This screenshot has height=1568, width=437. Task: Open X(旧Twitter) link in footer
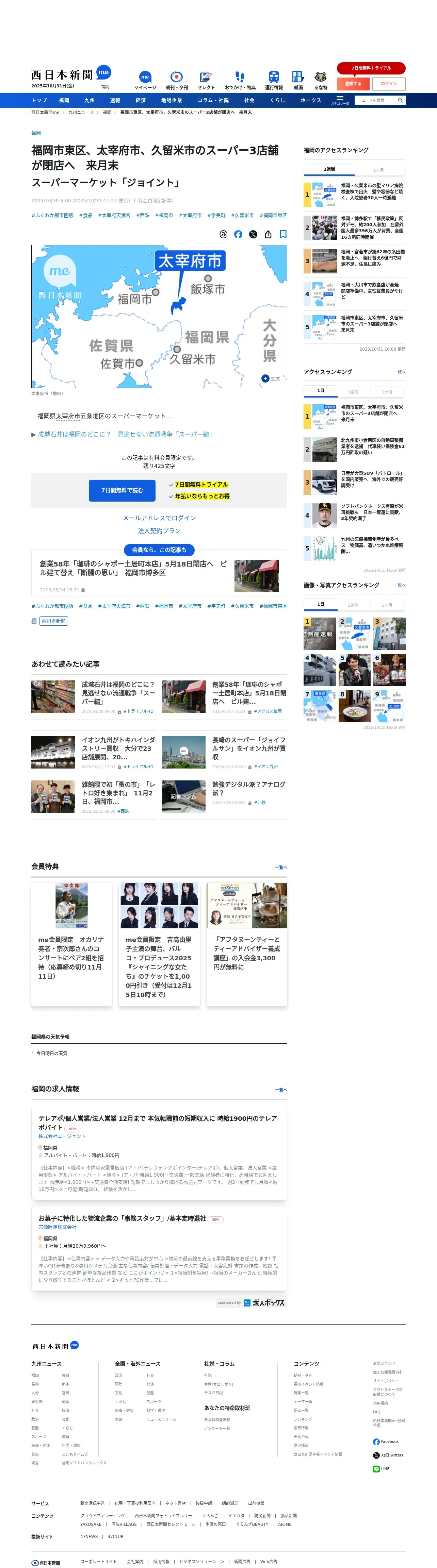(388, 1455)
